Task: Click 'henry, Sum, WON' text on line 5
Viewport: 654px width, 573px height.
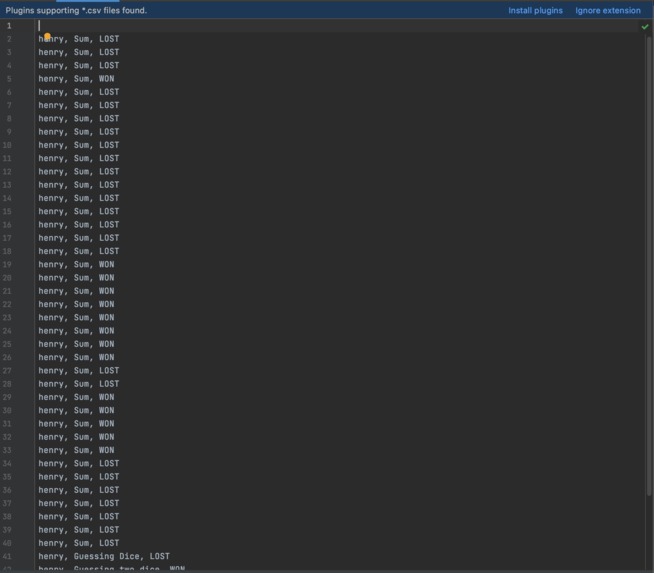Action: [76, 79]
